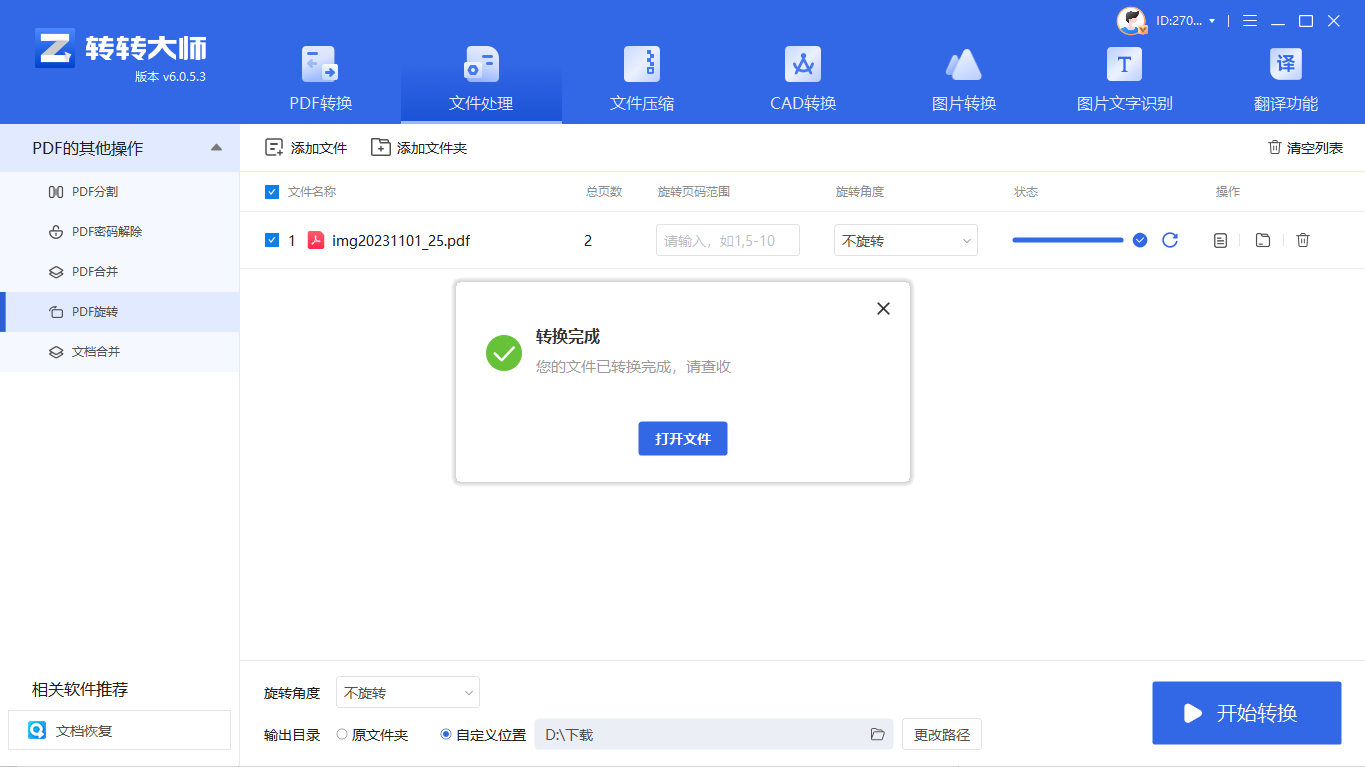This screenshot has height=767, width=1365.
Task: Open the 翻译功能 tab
Action: [1286, 80]
